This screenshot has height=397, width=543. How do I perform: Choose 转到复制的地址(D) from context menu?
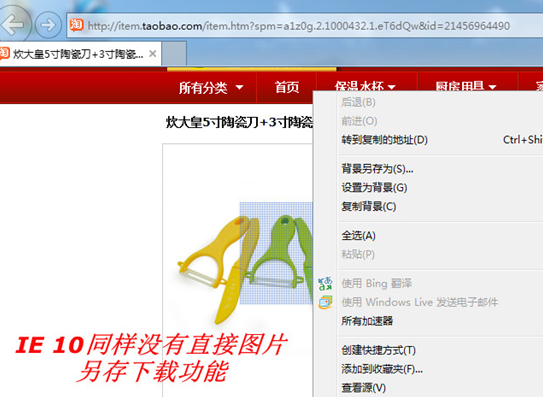pos(384,140)
